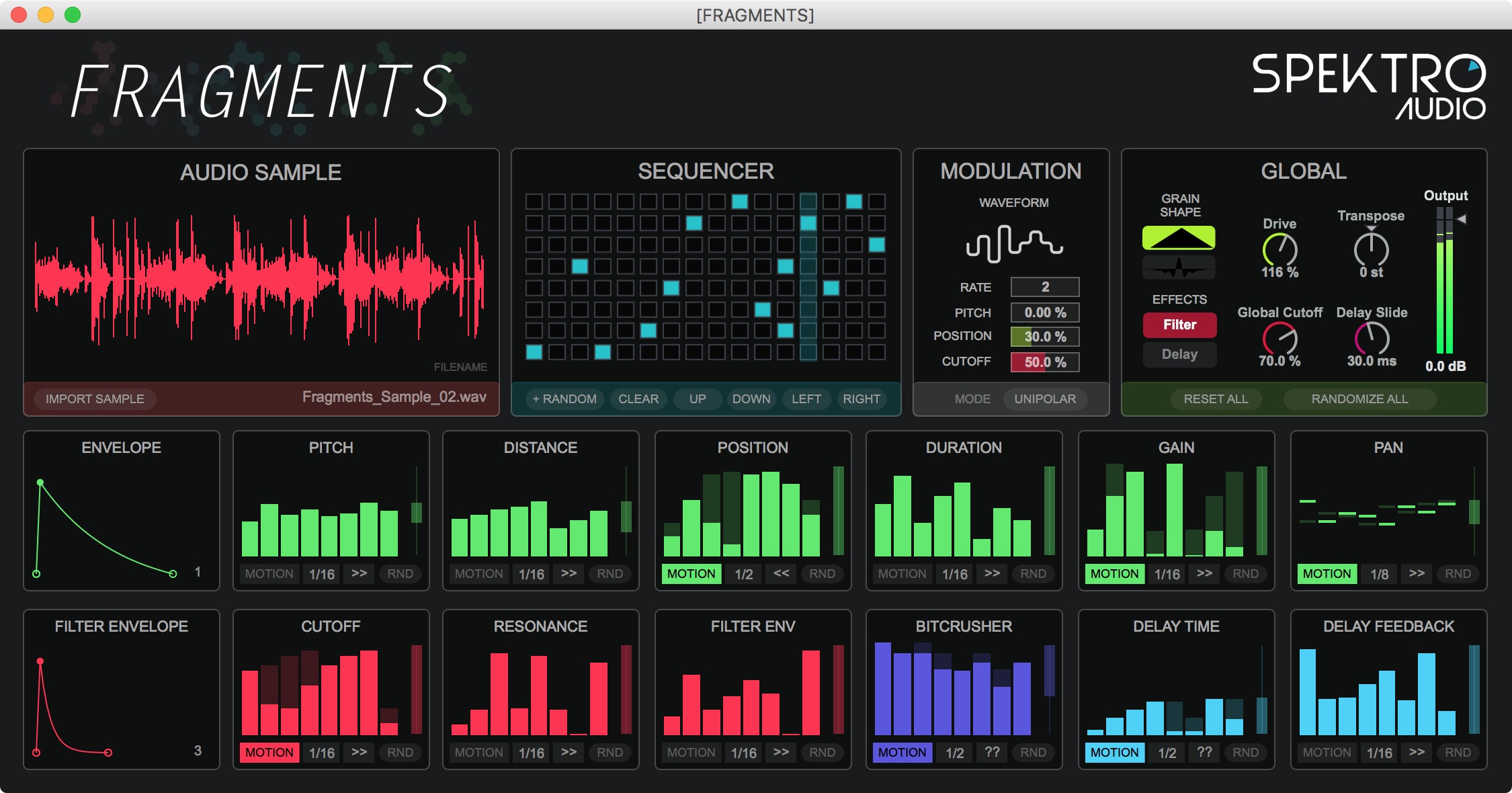Shift sequencer pattern LEFT
Image resolution: width=1512 pixels, height=793 pixels.
point(806,399)
